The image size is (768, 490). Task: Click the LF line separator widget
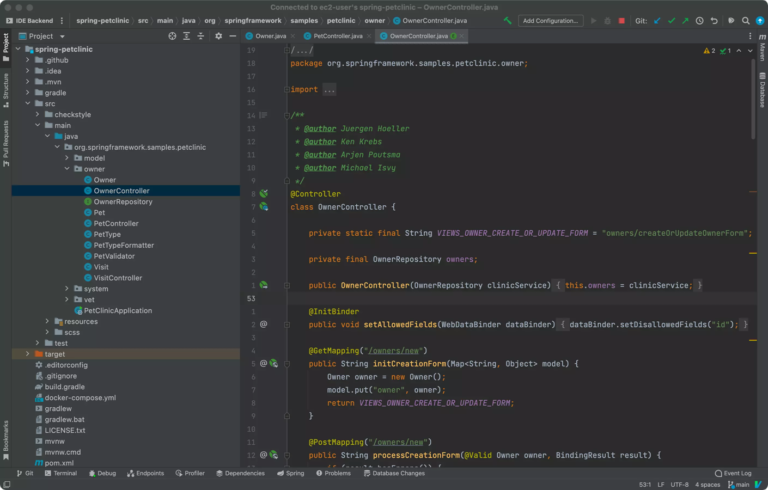tap(661, 485)
